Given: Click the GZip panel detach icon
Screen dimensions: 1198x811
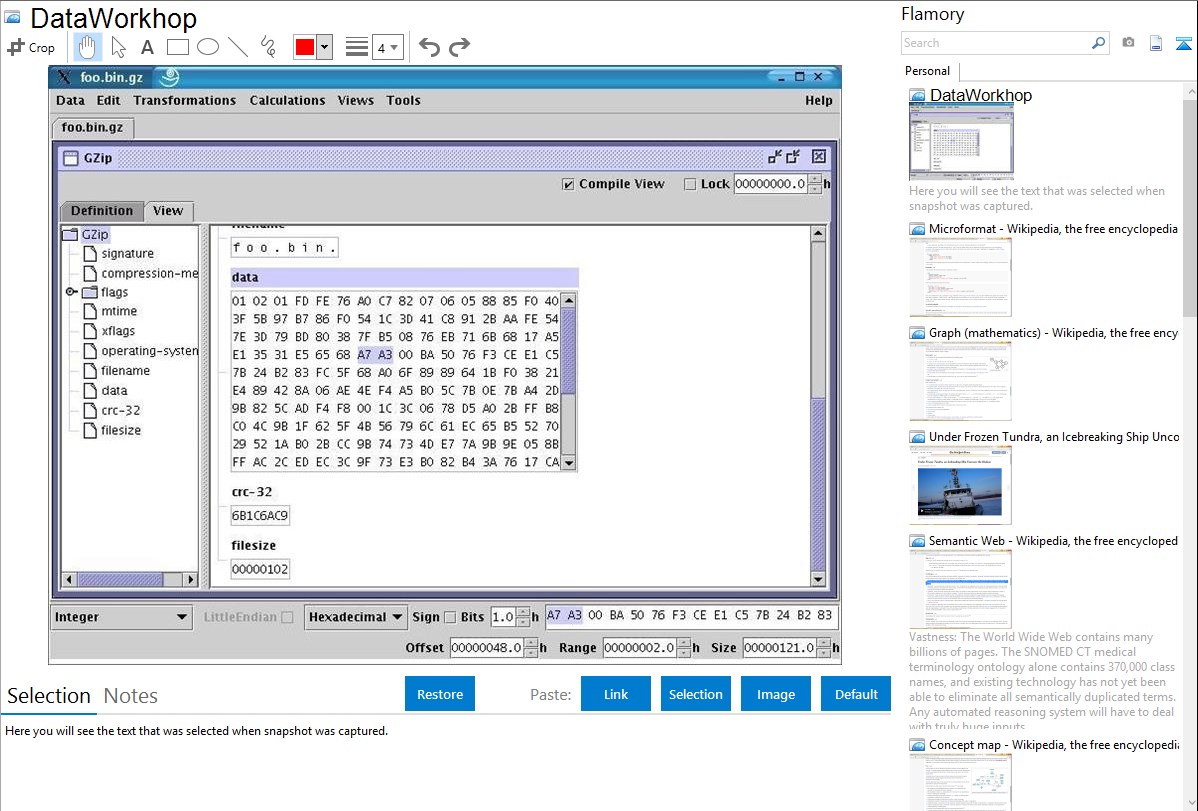Looking at the screenshot, I should [793, 157].
